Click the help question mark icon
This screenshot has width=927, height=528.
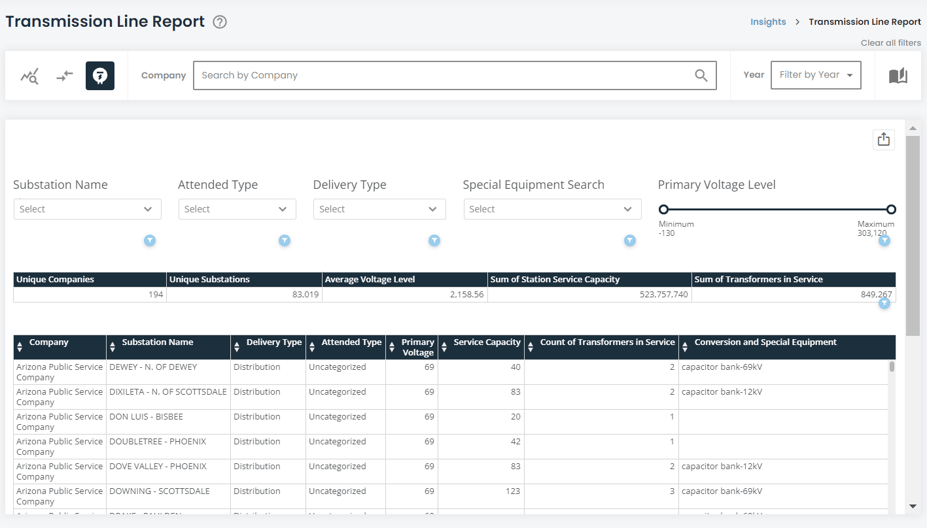[220, 22]
